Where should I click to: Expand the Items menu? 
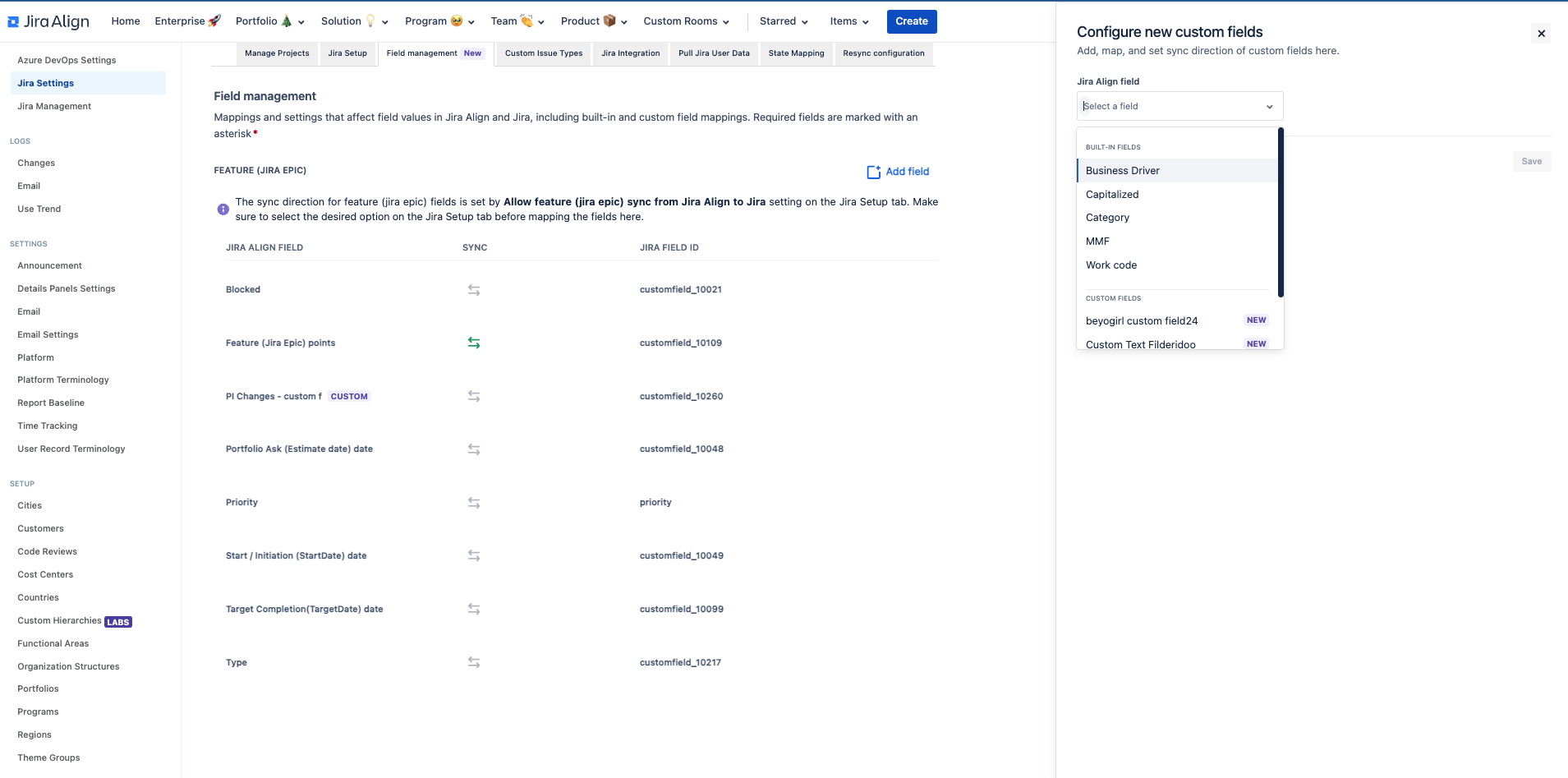pyautogui.click(x=849, y=21)
